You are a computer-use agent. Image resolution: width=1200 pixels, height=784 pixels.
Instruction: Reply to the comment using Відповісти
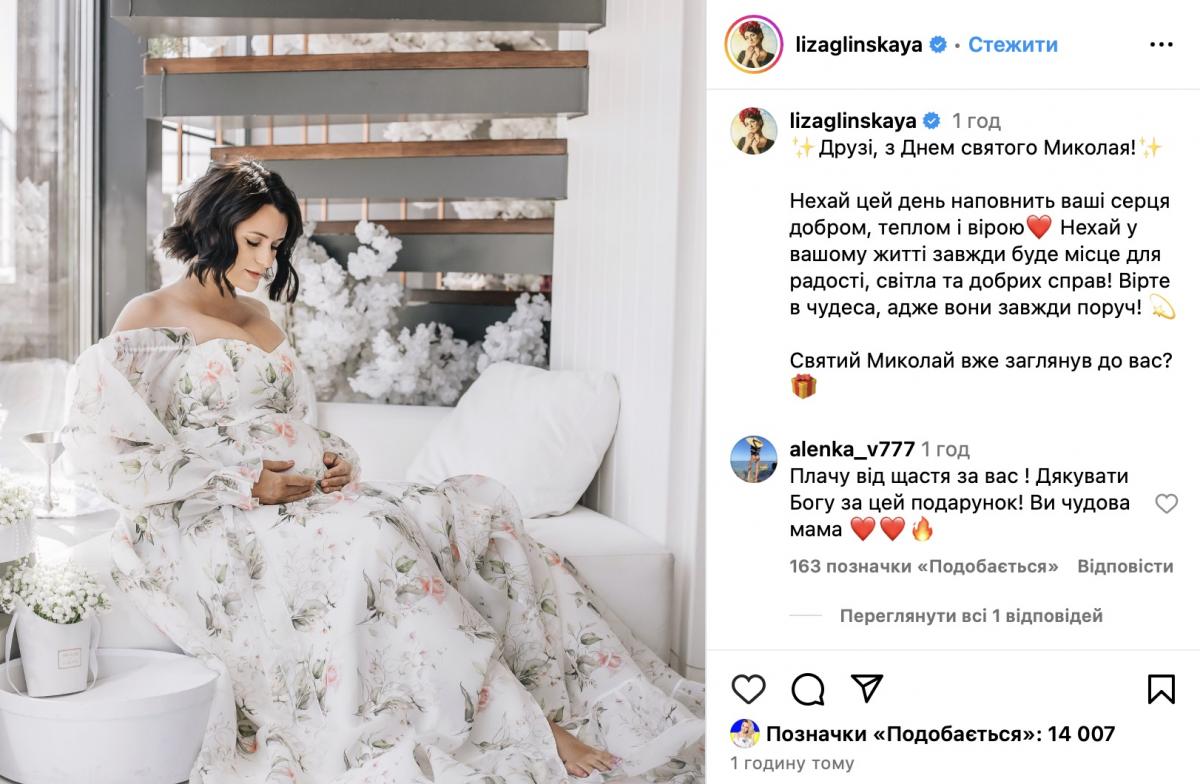coord(1125,566)
